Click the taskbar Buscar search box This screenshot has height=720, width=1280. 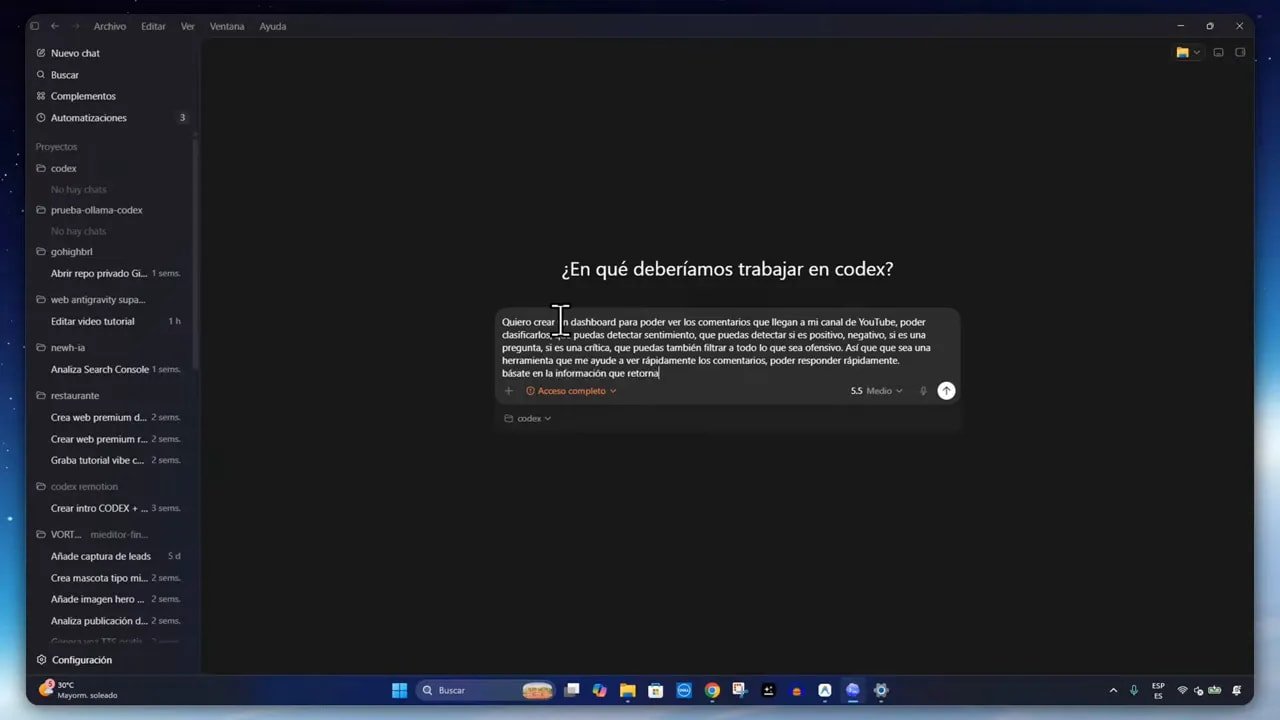(485, 690)
